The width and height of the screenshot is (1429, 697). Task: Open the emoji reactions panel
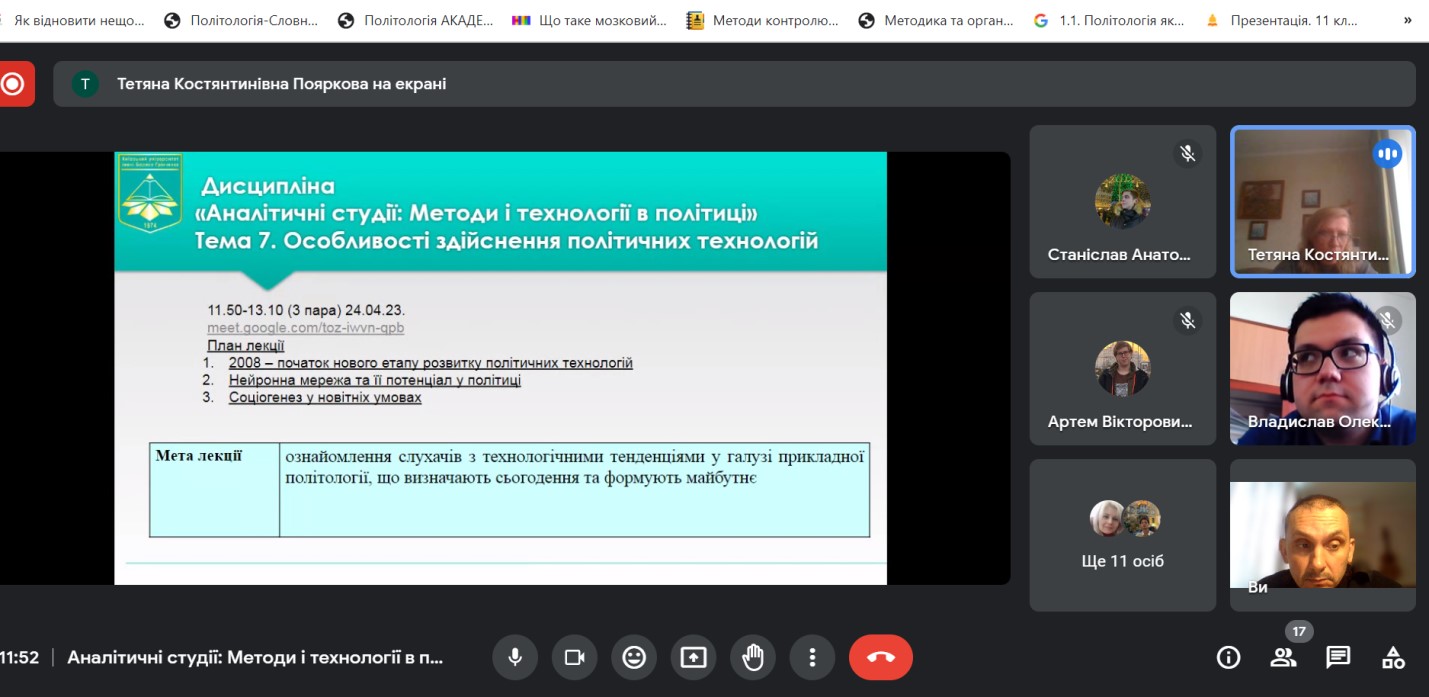(634, 657)
